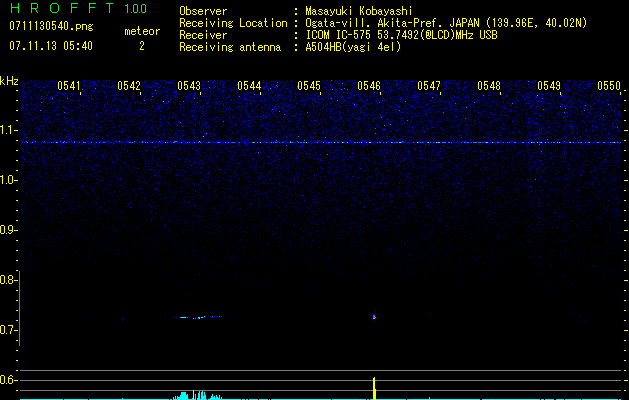Click the 0541 time marker
Viewport: 629px width, 400px height.
pos(69,86)
